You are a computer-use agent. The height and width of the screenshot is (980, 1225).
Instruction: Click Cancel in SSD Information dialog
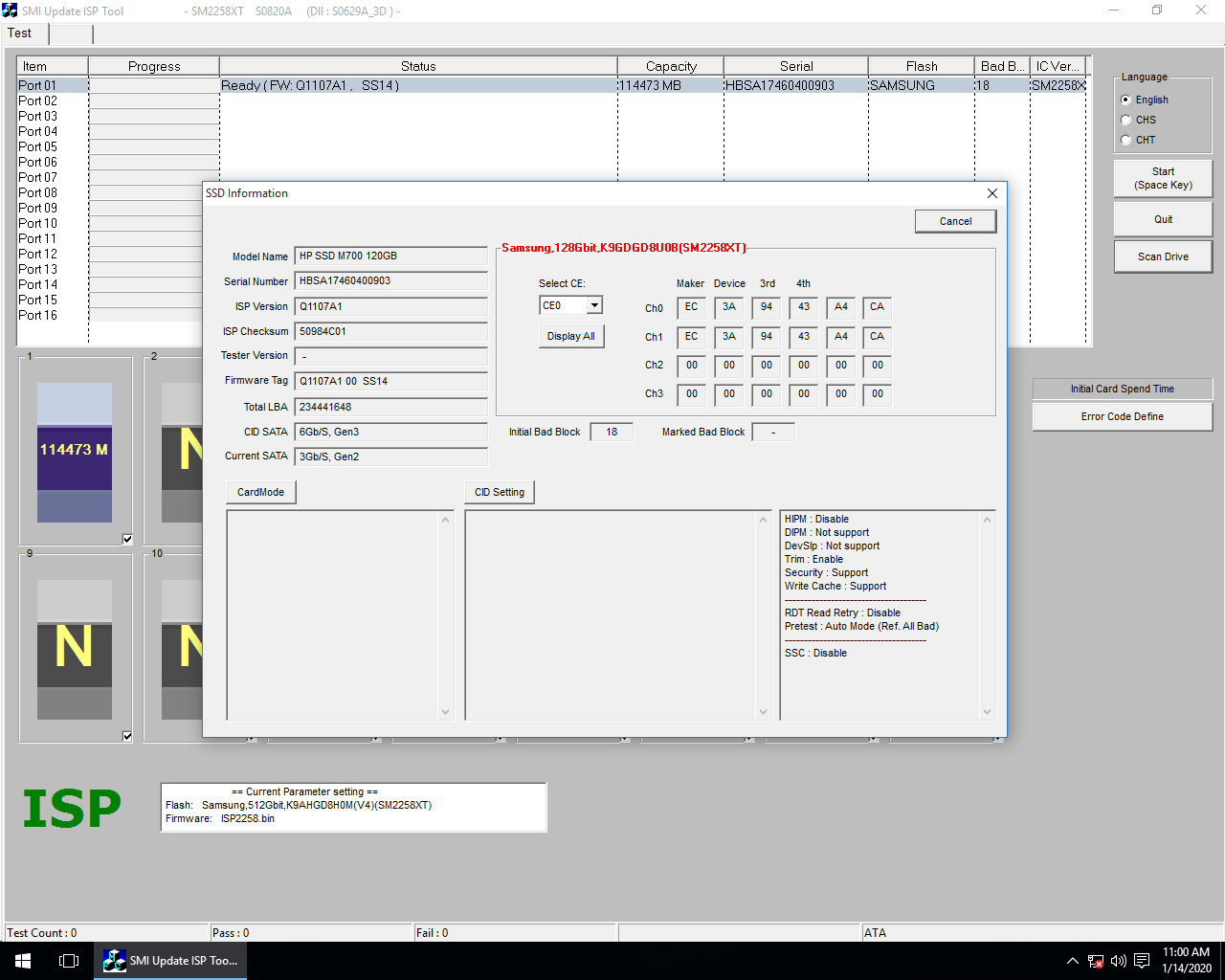click(x=955, y=221)
